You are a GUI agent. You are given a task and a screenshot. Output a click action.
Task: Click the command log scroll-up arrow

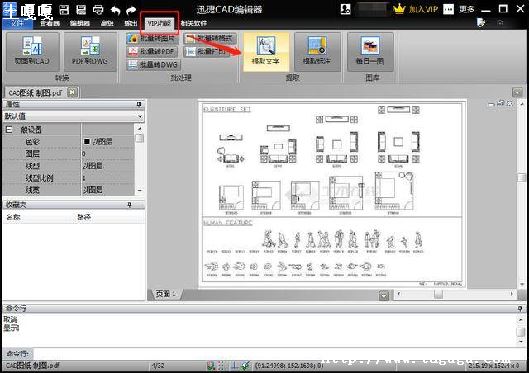[x=521, y=319]
